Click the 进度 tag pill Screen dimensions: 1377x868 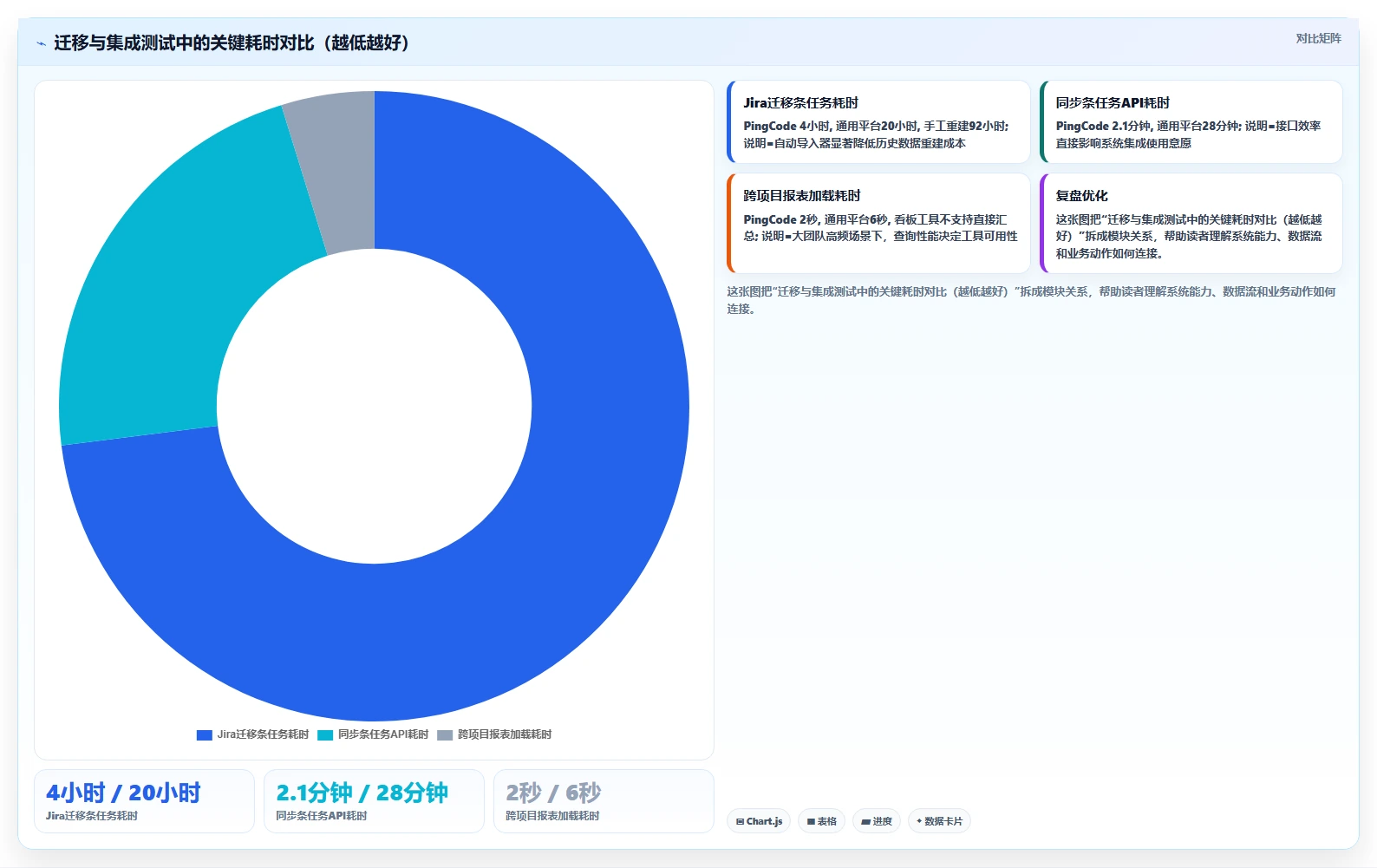tap(877, 821)
